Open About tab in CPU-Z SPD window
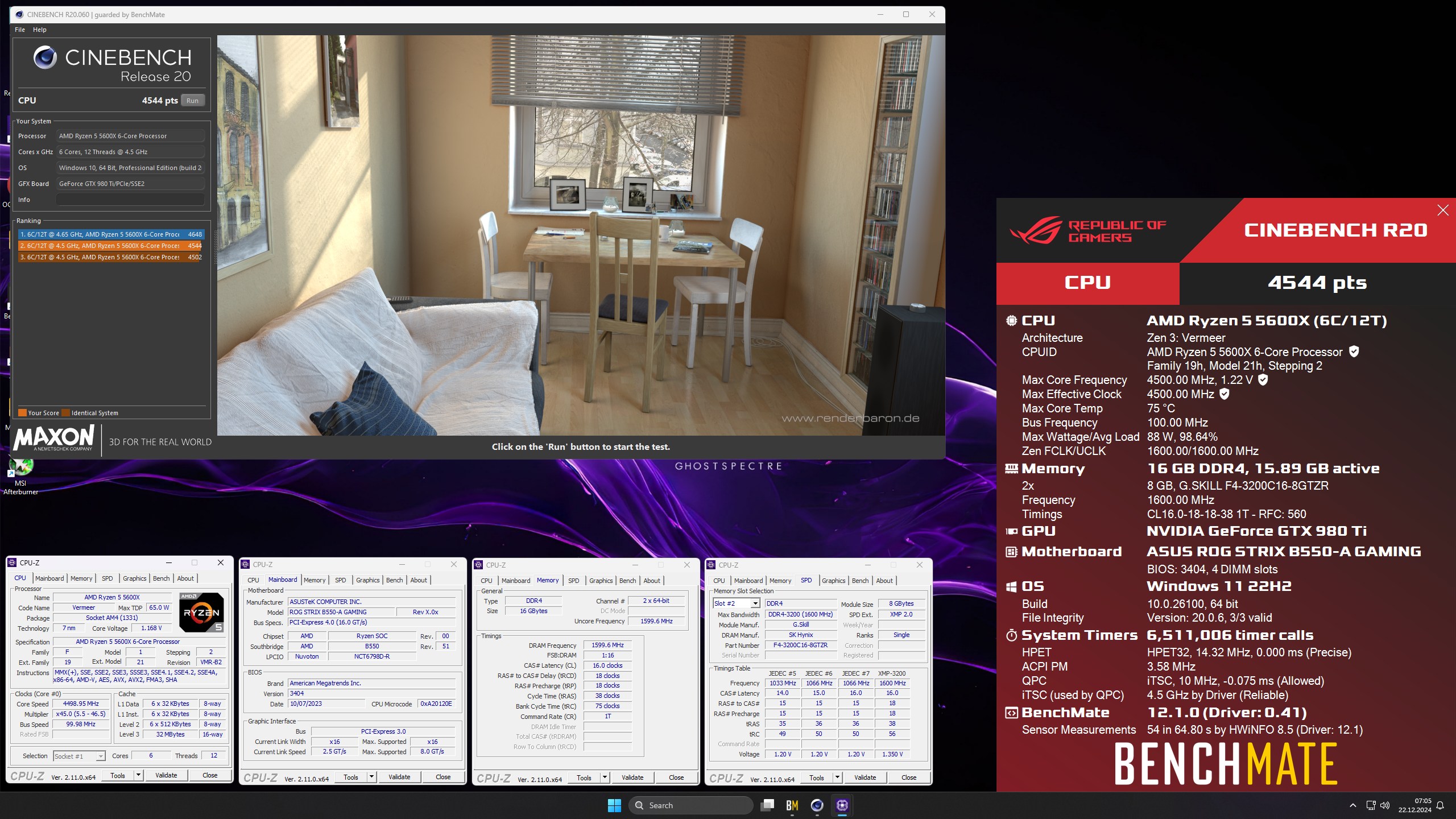1456x819 pixels. tap(884, 581)
